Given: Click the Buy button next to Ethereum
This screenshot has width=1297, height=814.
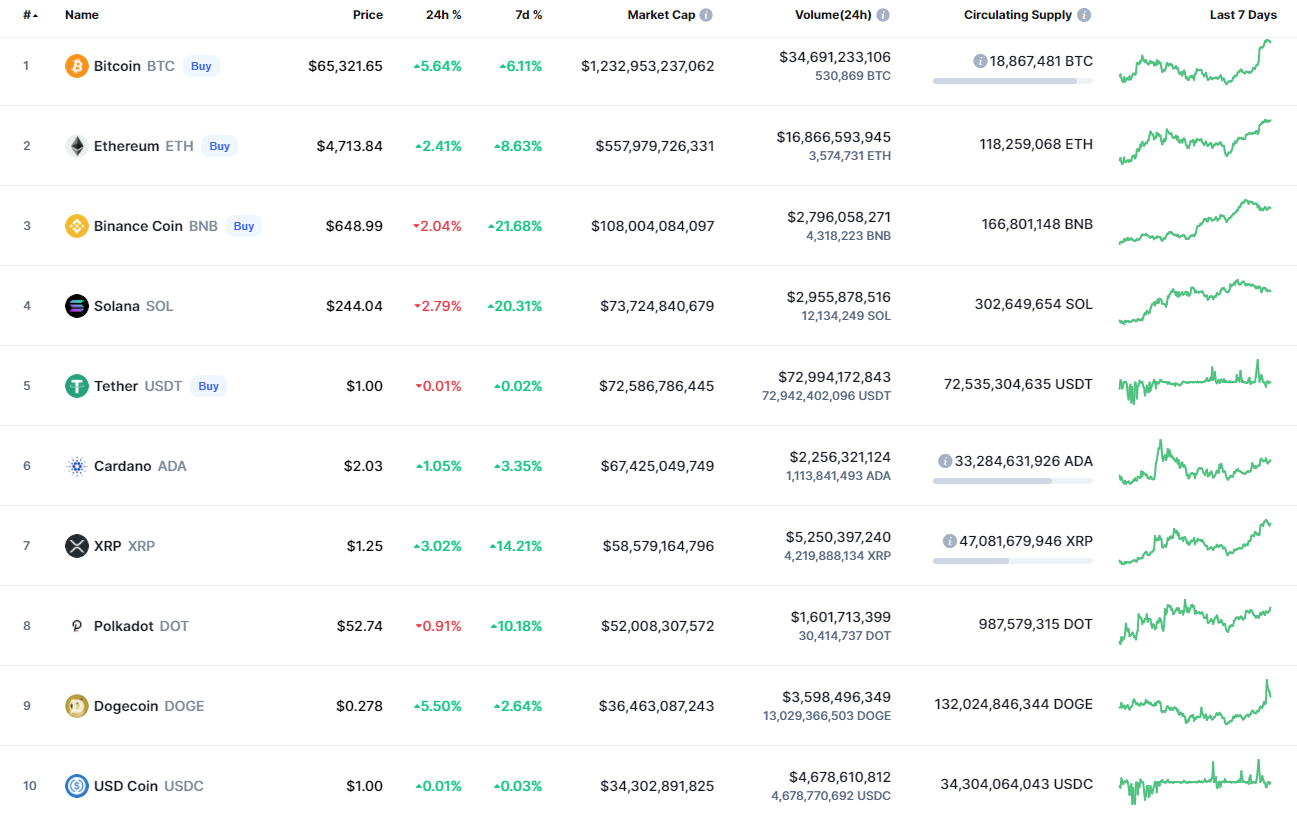Looking at the screenshot, I should pos(220,146).
